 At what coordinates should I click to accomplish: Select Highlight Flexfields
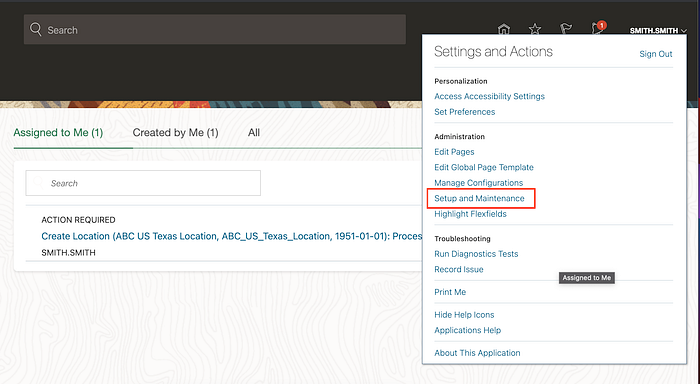click(470, 214)
